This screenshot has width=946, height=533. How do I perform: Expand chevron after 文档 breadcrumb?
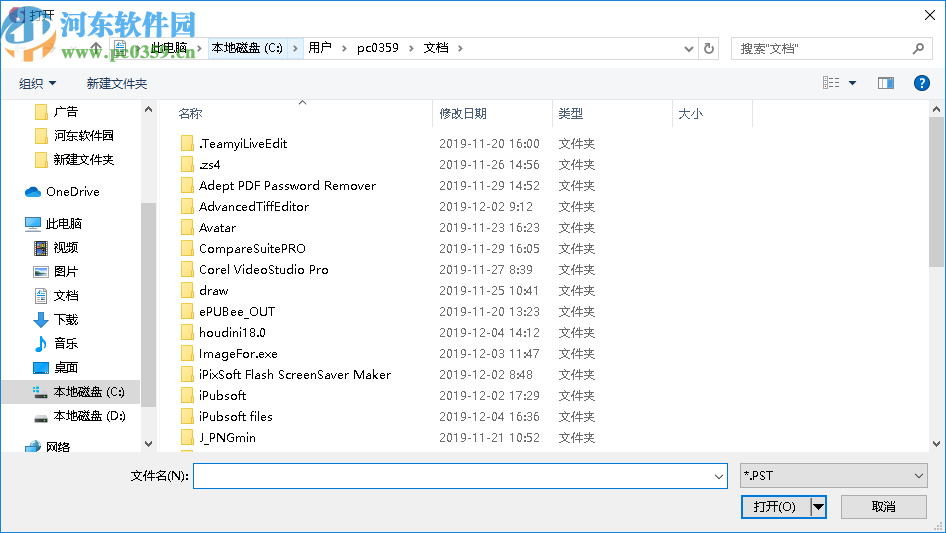click(460, 48)
